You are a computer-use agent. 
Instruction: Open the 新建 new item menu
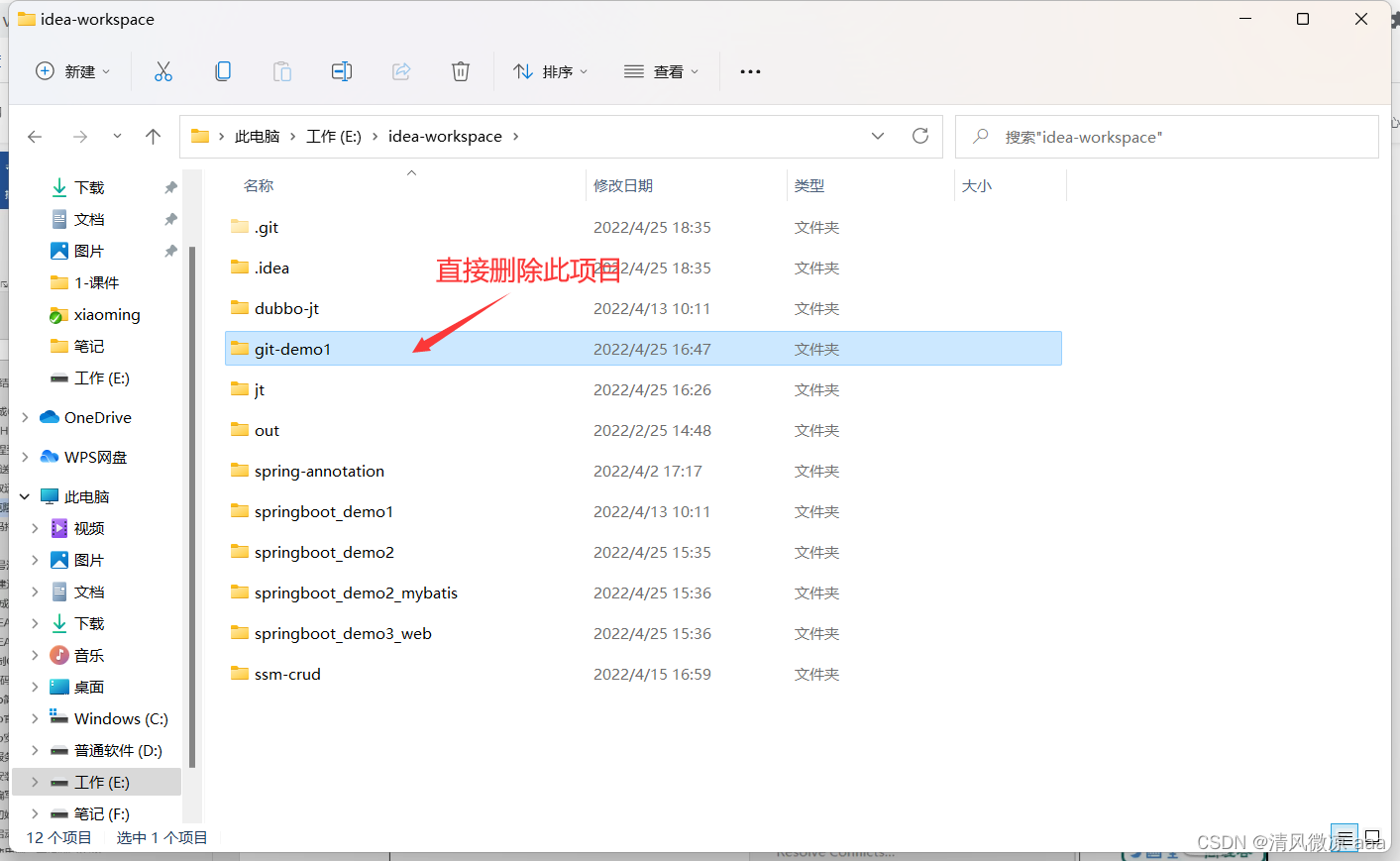pyautogui.click(x=72, y=70)
